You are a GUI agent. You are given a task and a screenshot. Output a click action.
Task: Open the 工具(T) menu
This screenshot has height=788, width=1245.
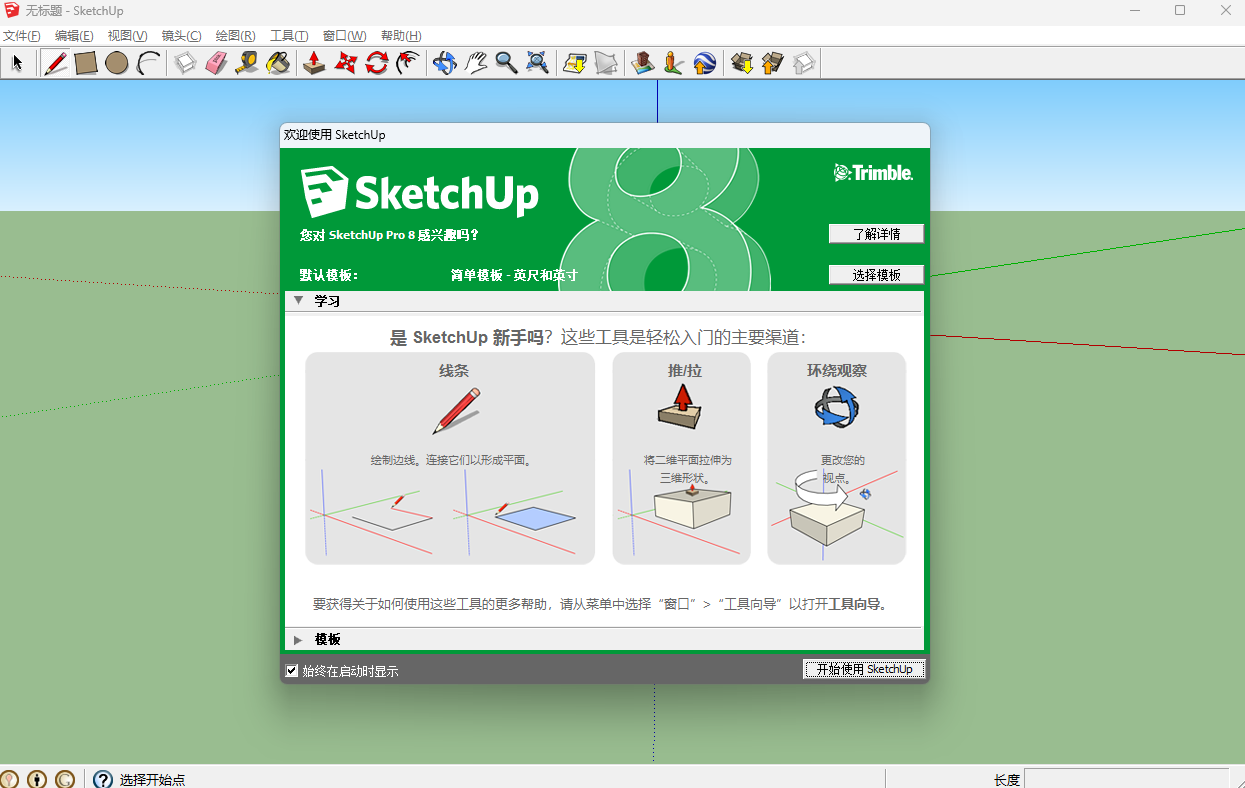289,35
